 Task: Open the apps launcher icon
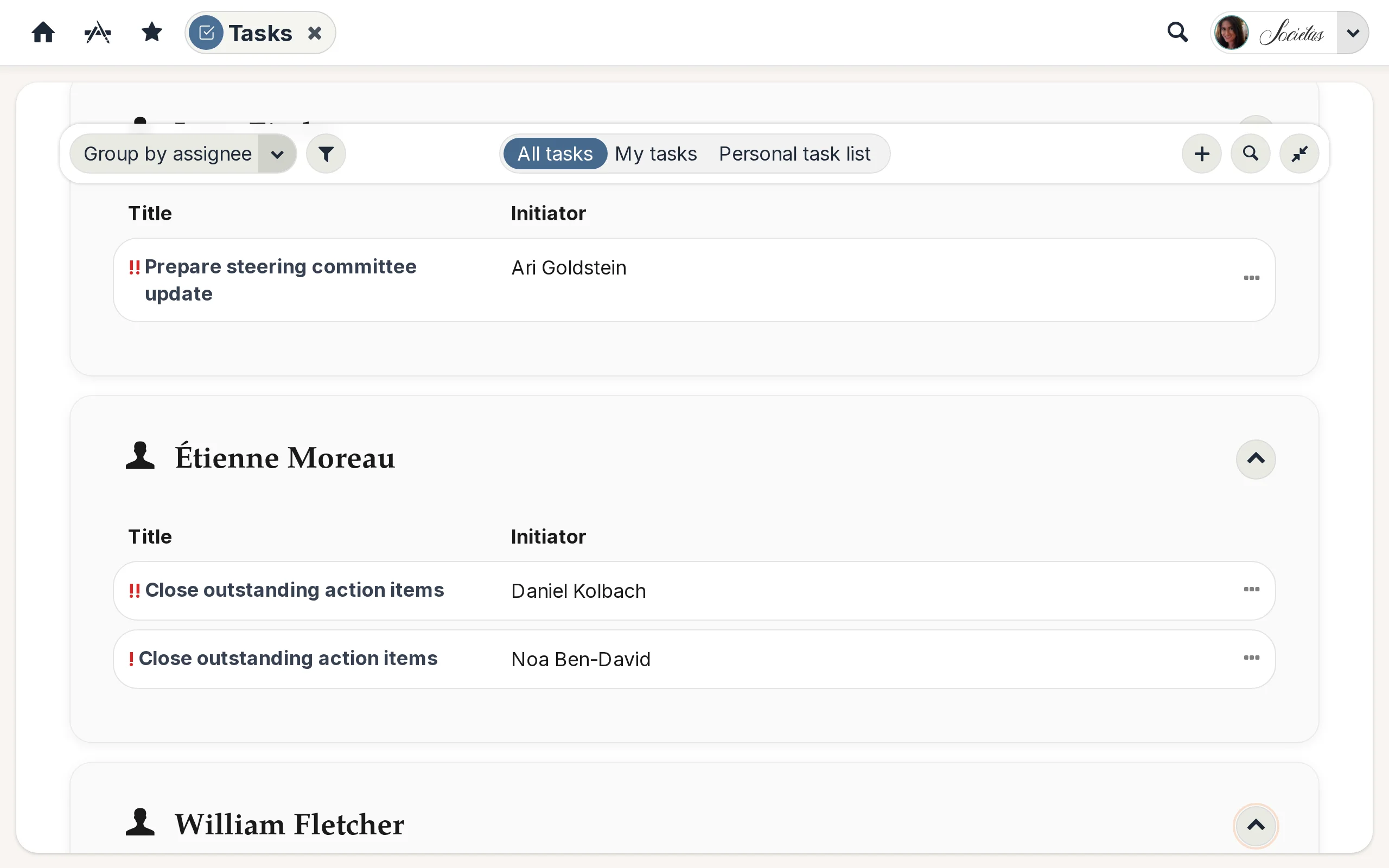pos(98,33)
